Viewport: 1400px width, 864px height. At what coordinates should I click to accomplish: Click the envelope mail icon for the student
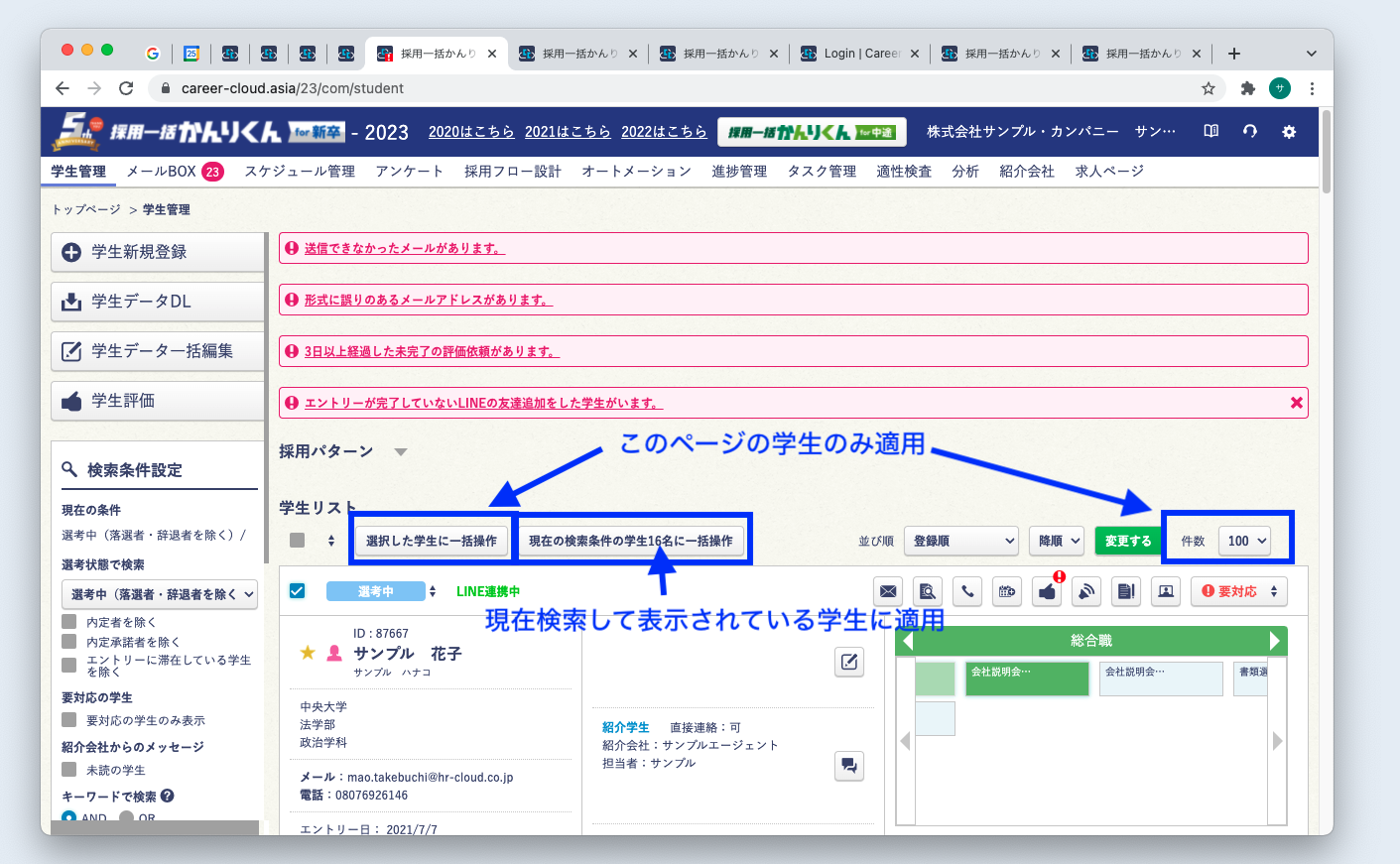tap(888, 591)
